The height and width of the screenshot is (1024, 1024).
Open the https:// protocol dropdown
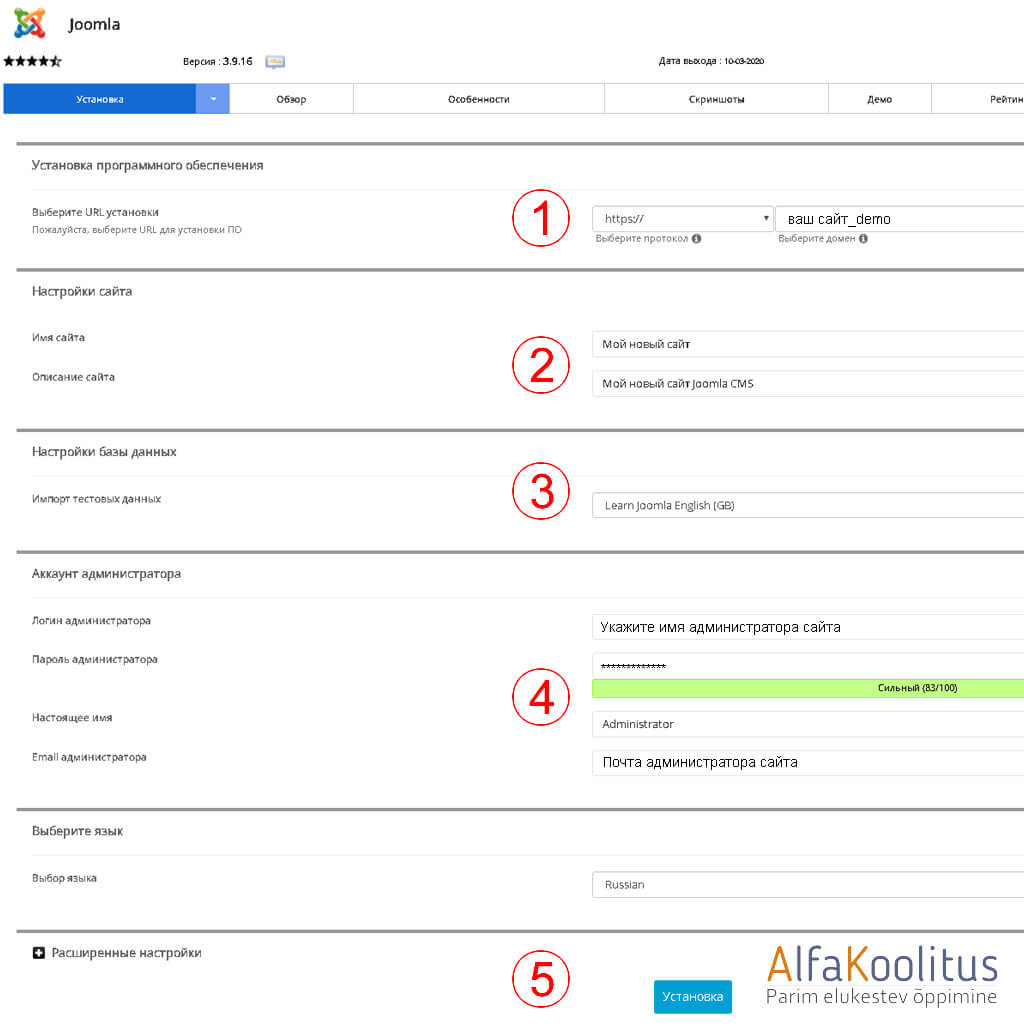click(x=683, y=219)
